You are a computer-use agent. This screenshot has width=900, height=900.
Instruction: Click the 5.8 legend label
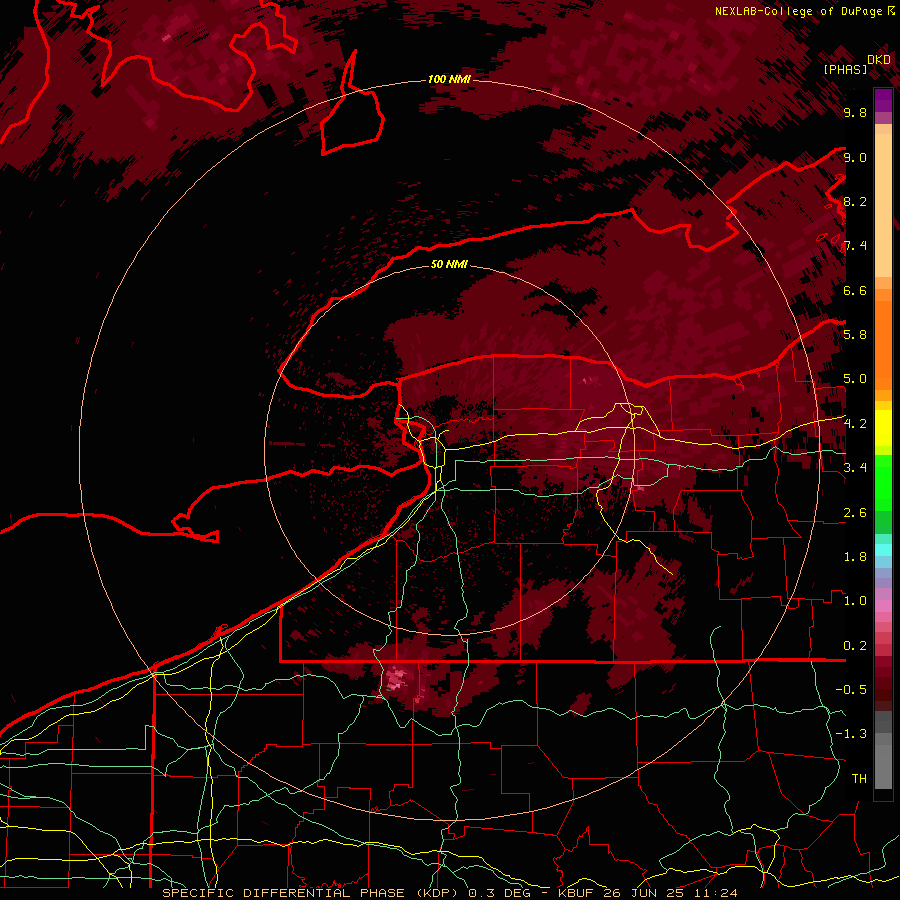coord(855,335)
